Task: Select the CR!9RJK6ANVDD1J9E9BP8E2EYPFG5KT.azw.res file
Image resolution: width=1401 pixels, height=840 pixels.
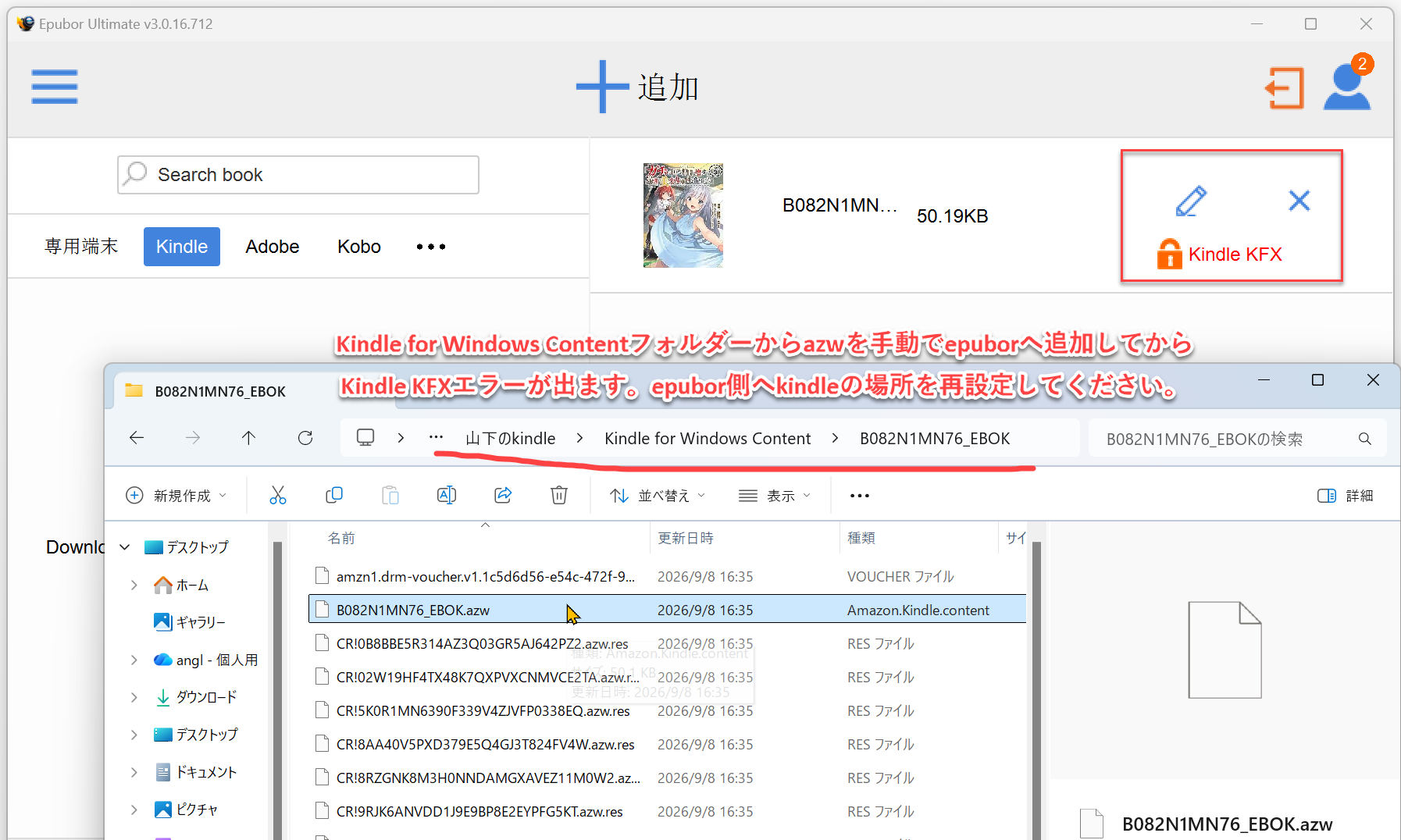Action: pos(668,812)
